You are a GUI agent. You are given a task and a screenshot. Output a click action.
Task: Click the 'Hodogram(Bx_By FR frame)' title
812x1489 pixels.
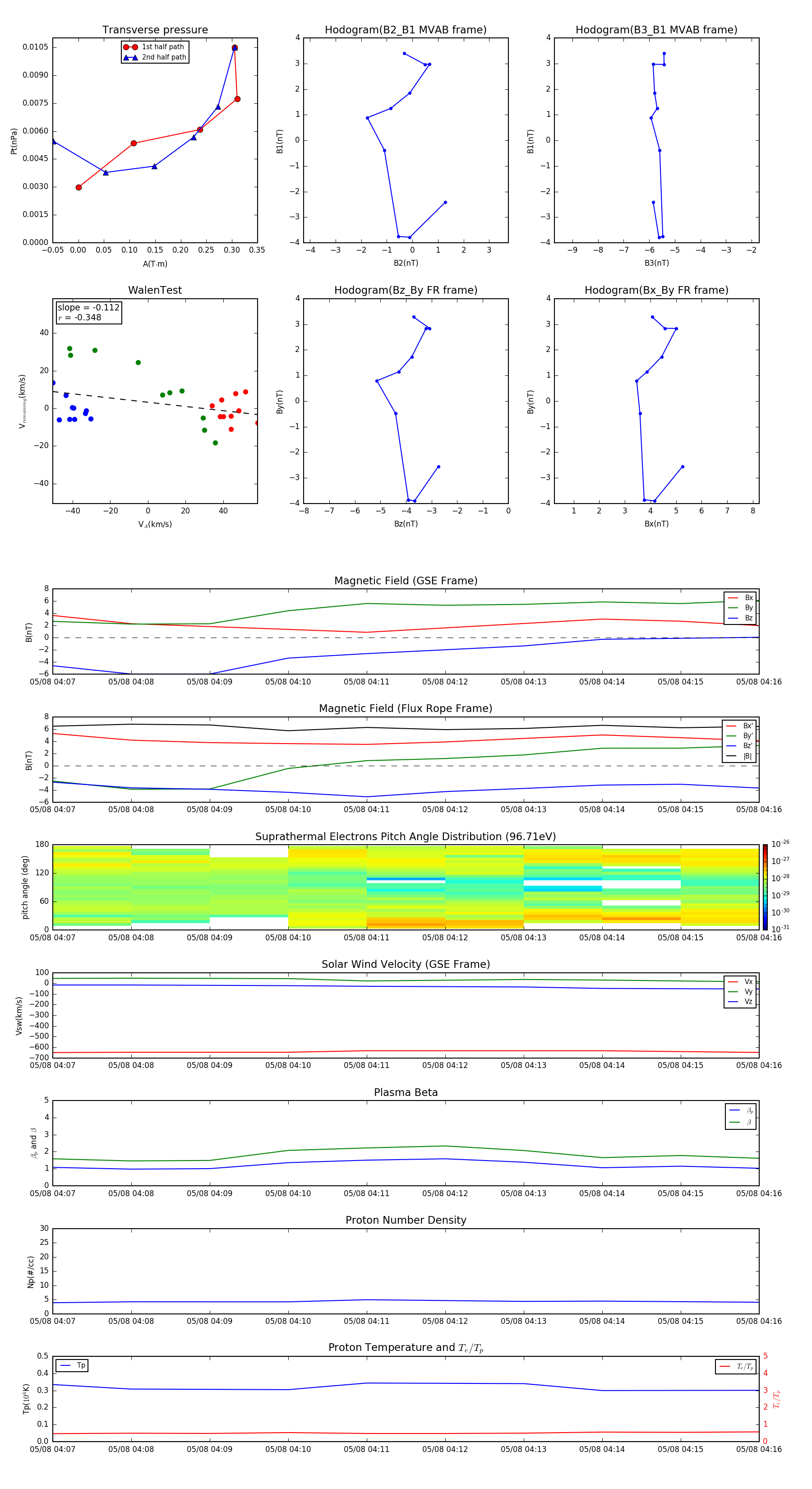(656, 290)
